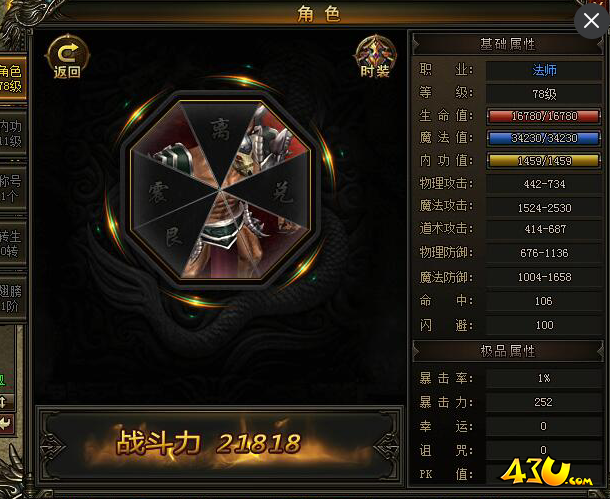Switch to the 内功 side tab

pyautogui.click(x=12, y=134)
